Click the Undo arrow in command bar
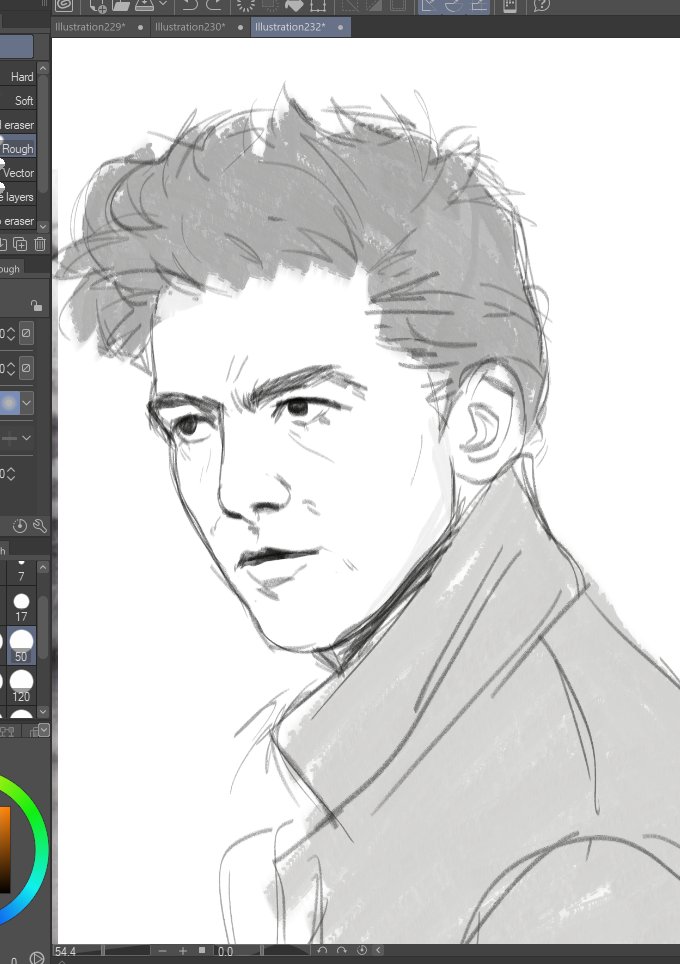Screen dimensions: 680x964 tap(191, 6)
